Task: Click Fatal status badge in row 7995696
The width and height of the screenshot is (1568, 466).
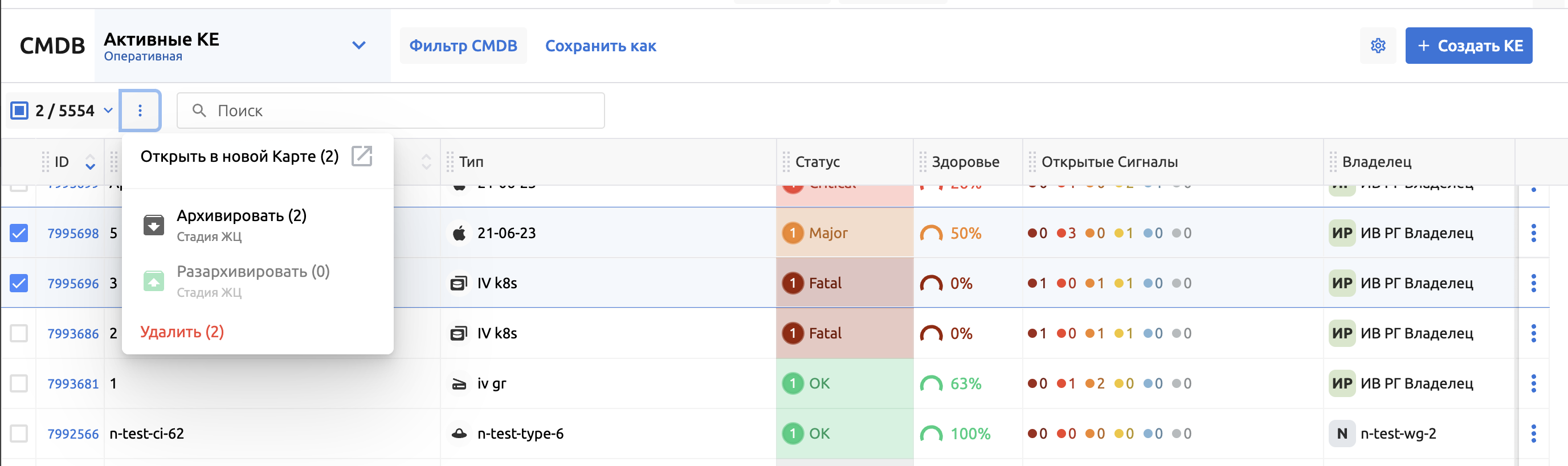Action: click(x=813, y=284)
